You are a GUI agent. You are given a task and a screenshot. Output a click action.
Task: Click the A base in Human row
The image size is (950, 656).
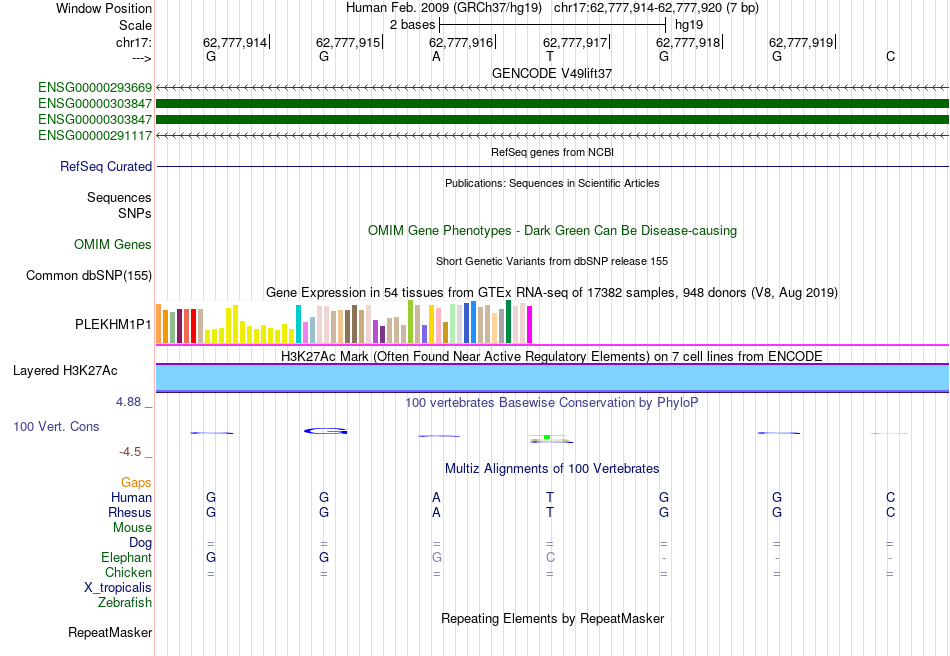tap(436, 498)
